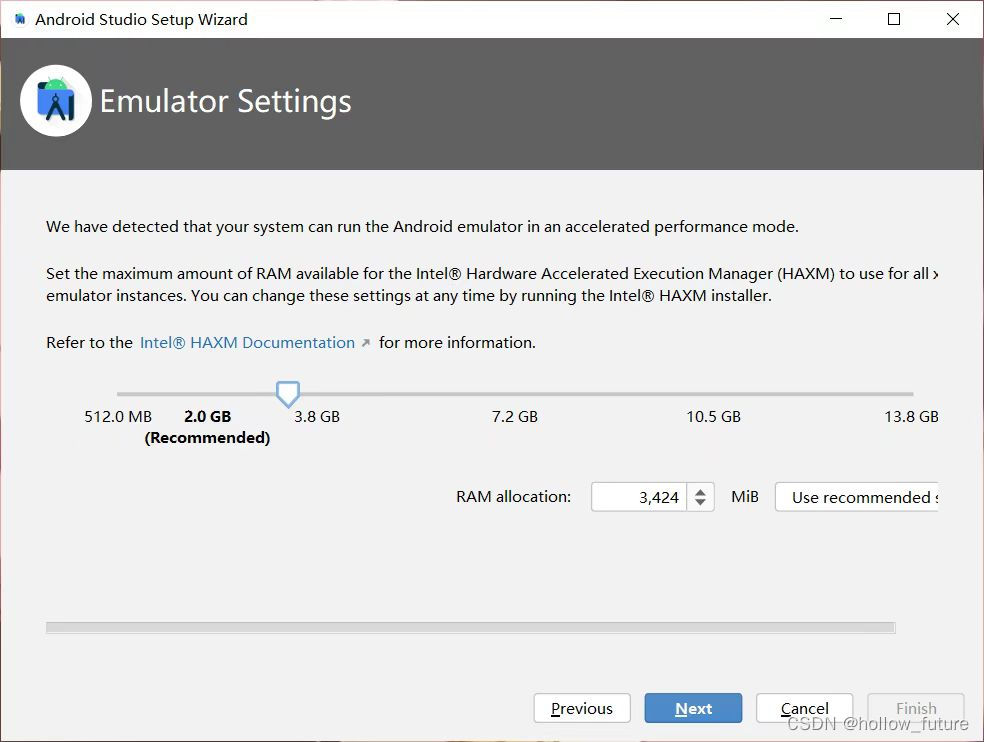Decrease RAM allocation with down arrow
The image size is (984, 742).
tap(700, 503)
